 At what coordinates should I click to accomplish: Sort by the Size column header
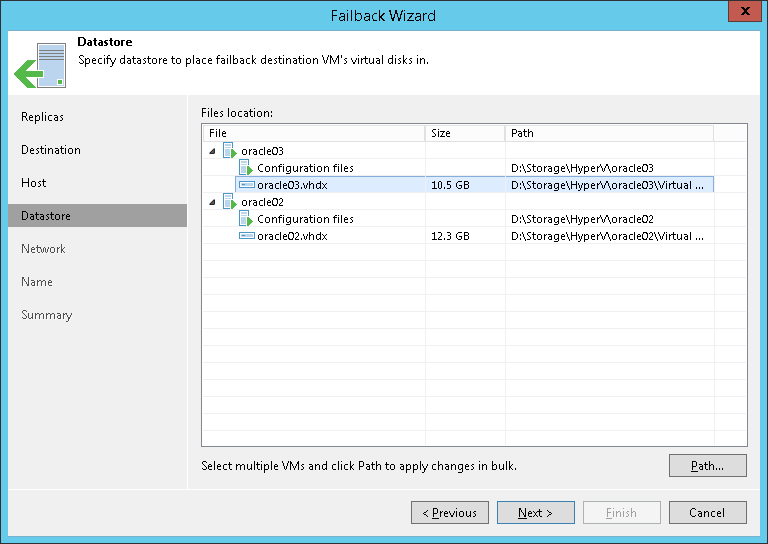coord(465,133)
